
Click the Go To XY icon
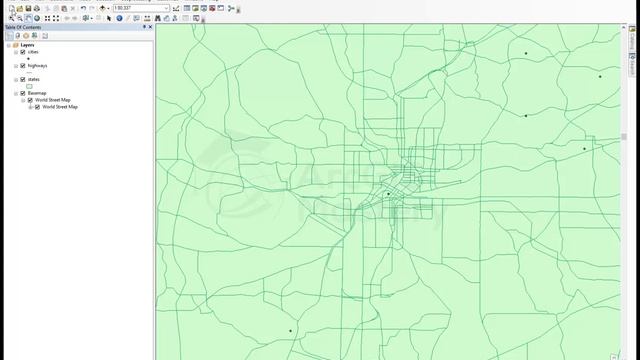175,18
